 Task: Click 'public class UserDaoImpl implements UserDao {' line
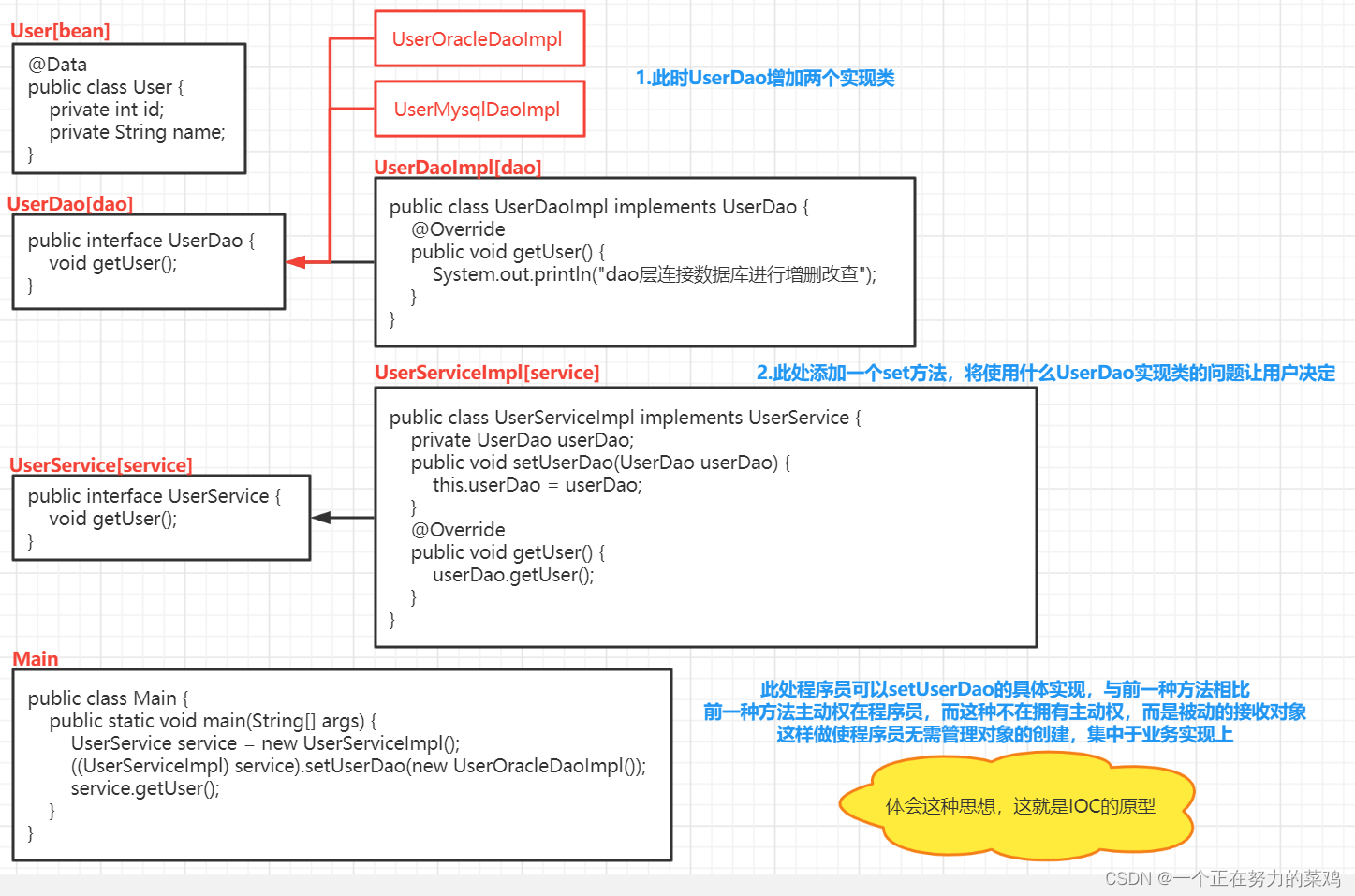[x=599, y=207]
